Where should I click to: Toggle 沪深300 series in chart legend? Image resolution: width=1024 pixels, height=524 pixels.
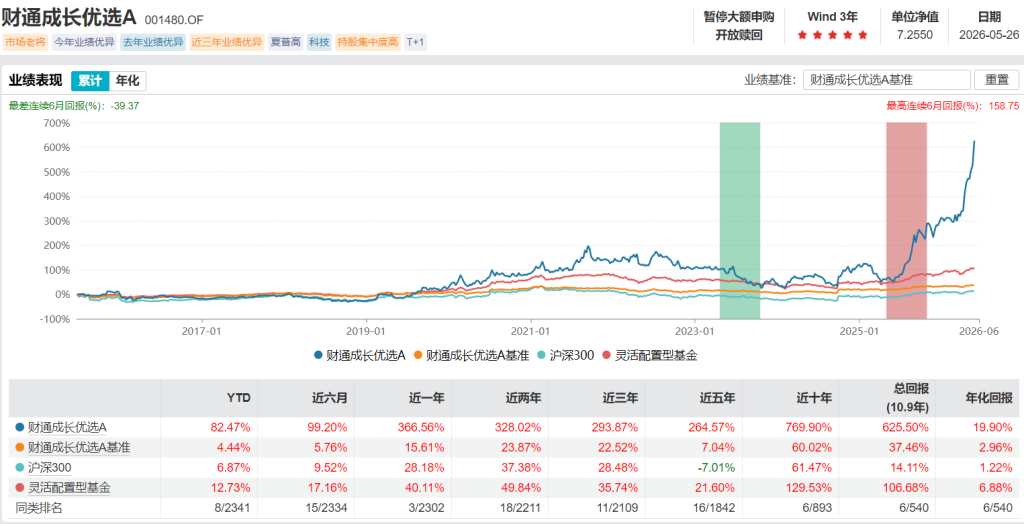(x=564, y=355)
